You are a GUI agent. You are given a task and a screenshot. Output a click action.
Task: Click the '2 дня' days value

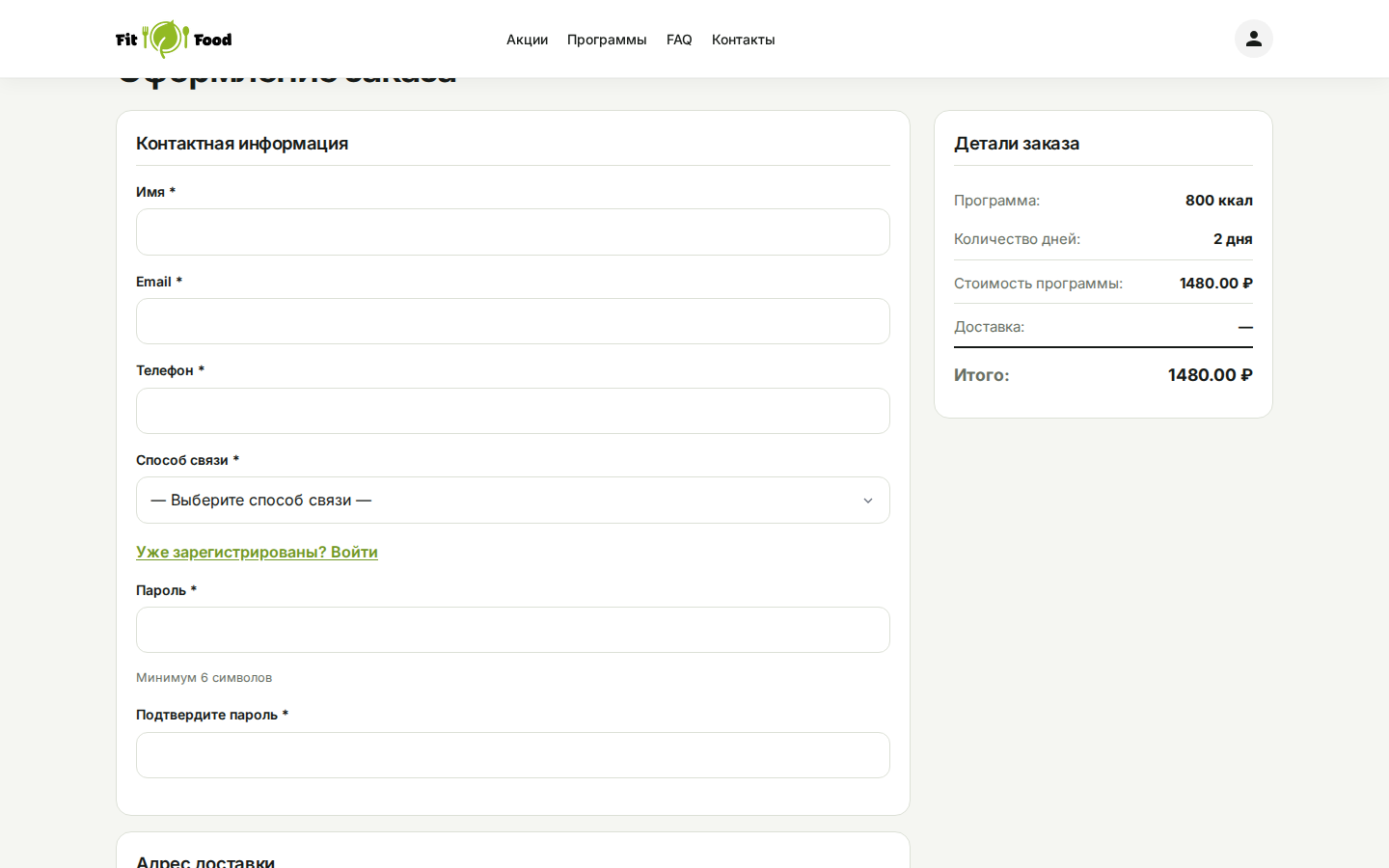pyautogui.click(x=1233, y=239)
